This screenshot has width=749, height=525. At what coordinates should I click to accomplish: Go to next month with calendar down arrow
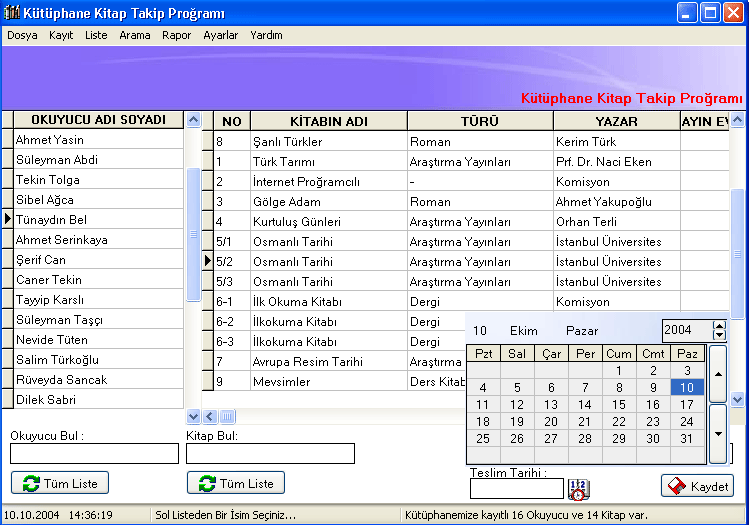click(718, 434)
